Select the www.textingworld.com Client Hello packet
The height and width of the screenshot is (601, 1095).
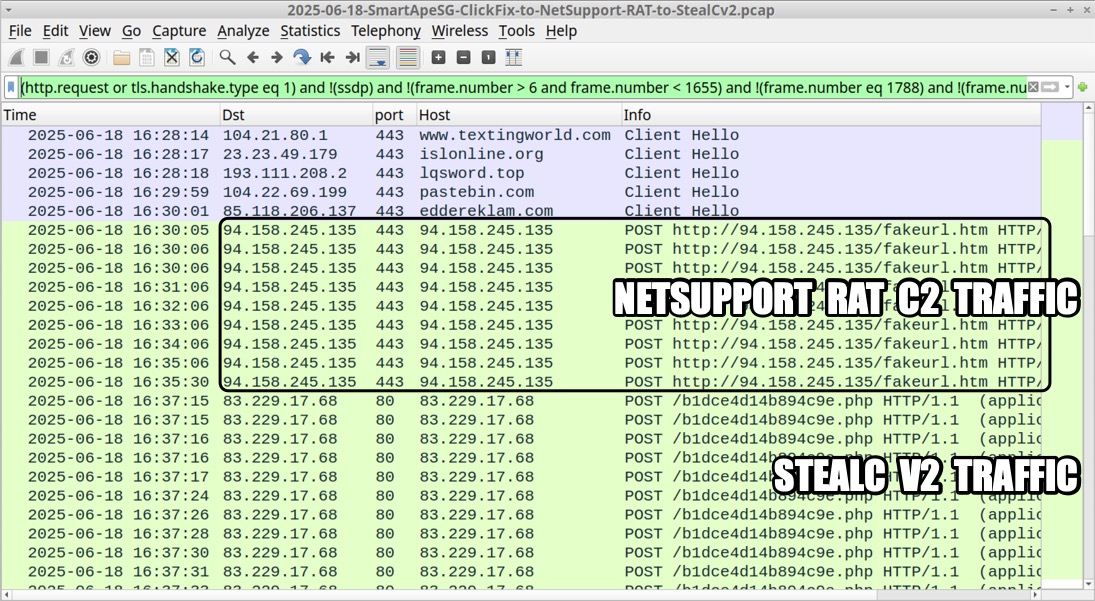[x=521, y=135]
